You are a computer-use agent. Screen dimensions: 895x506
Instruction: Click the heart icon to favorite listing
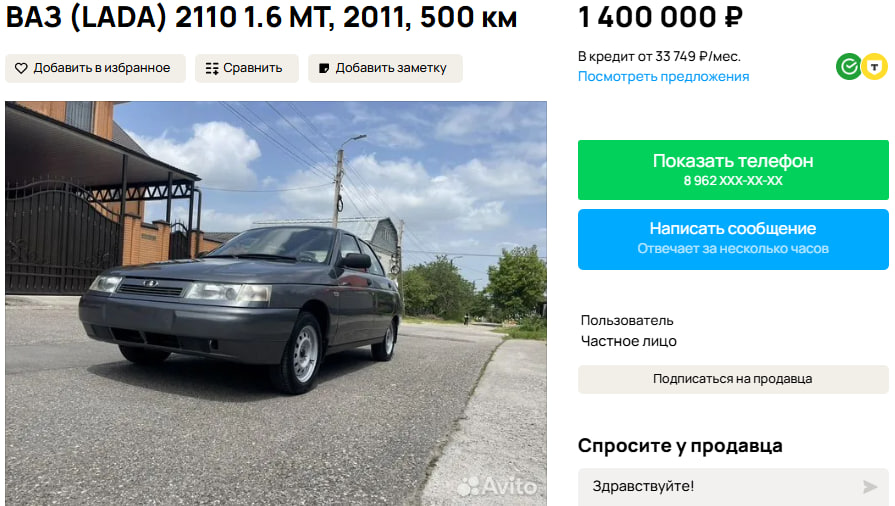pyautogui.click(x=21, y=69)
